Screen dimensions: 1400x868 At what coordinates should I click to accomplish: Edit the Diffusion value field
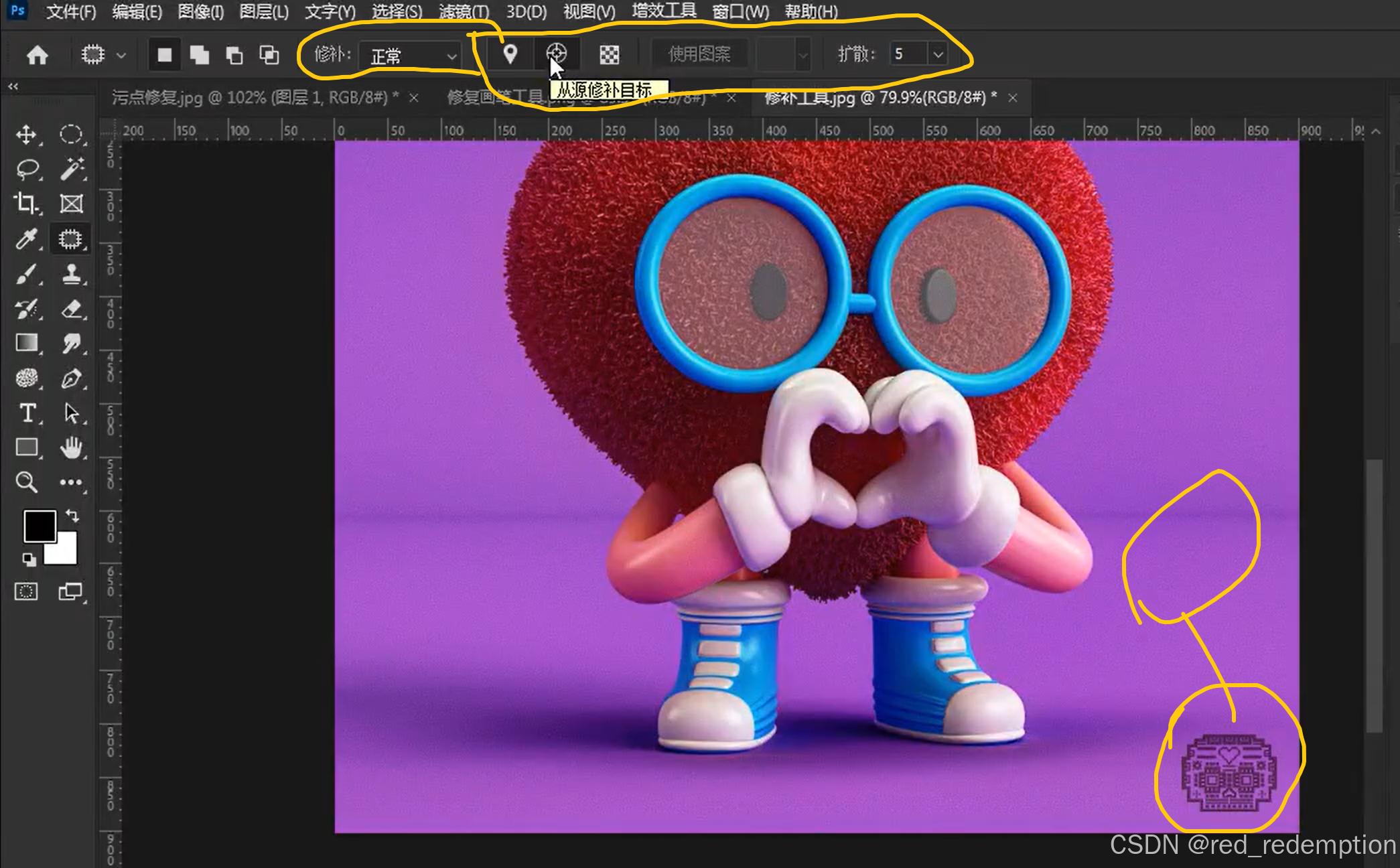pos(908,54)
